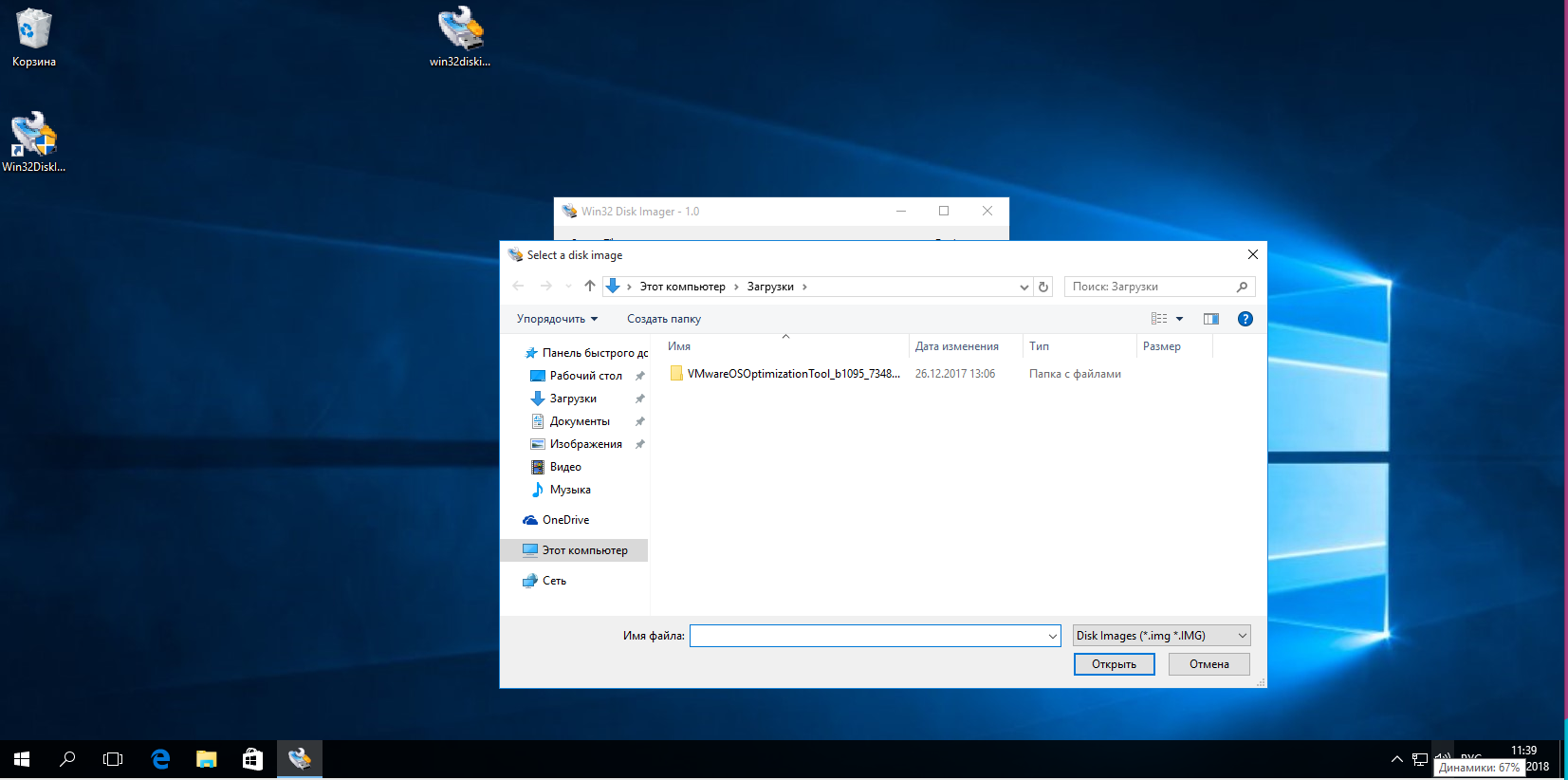Click the taskbar search magnifier icon

pyautogui.click(x=67, y=759)
